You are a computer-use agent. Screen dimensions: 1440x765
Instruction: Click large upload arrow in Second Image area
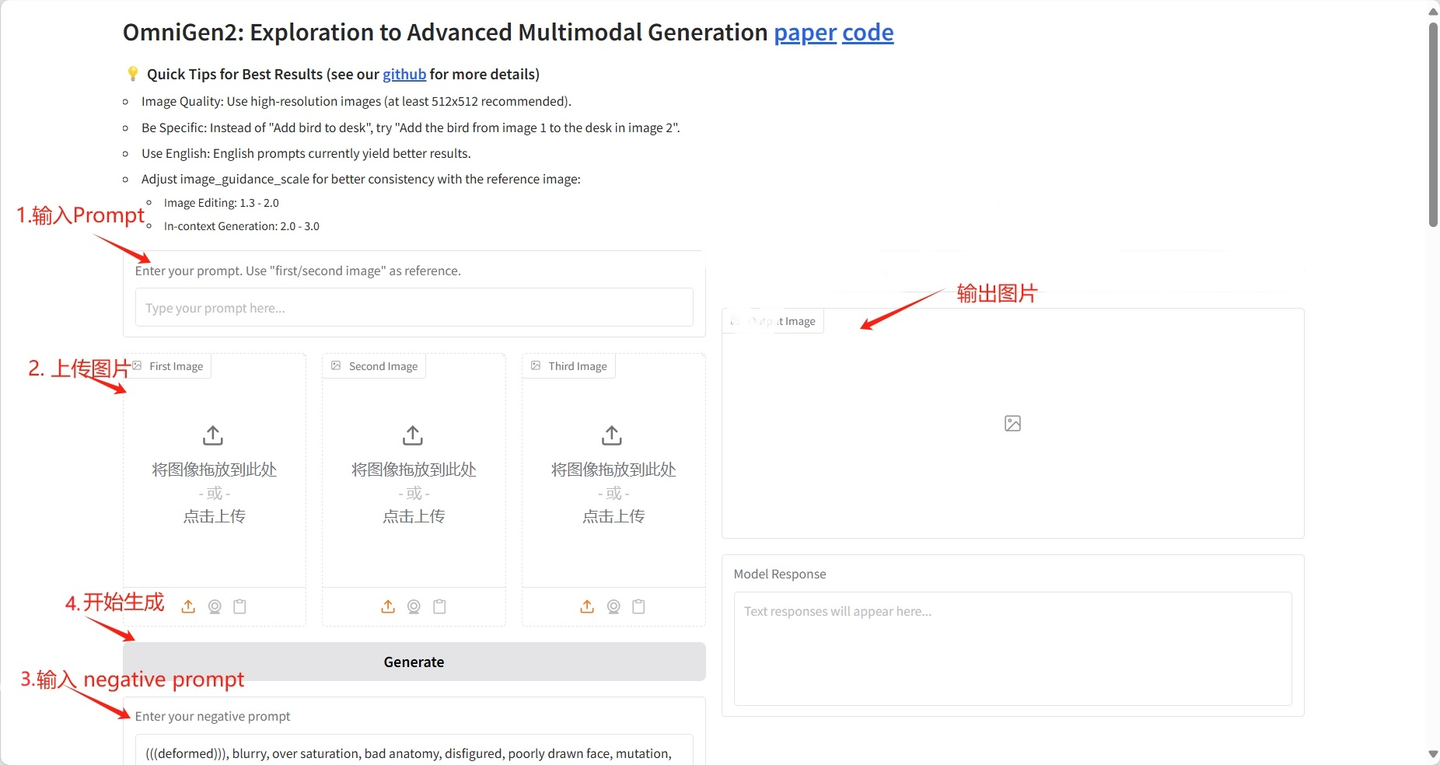click(x=412, y=435)
